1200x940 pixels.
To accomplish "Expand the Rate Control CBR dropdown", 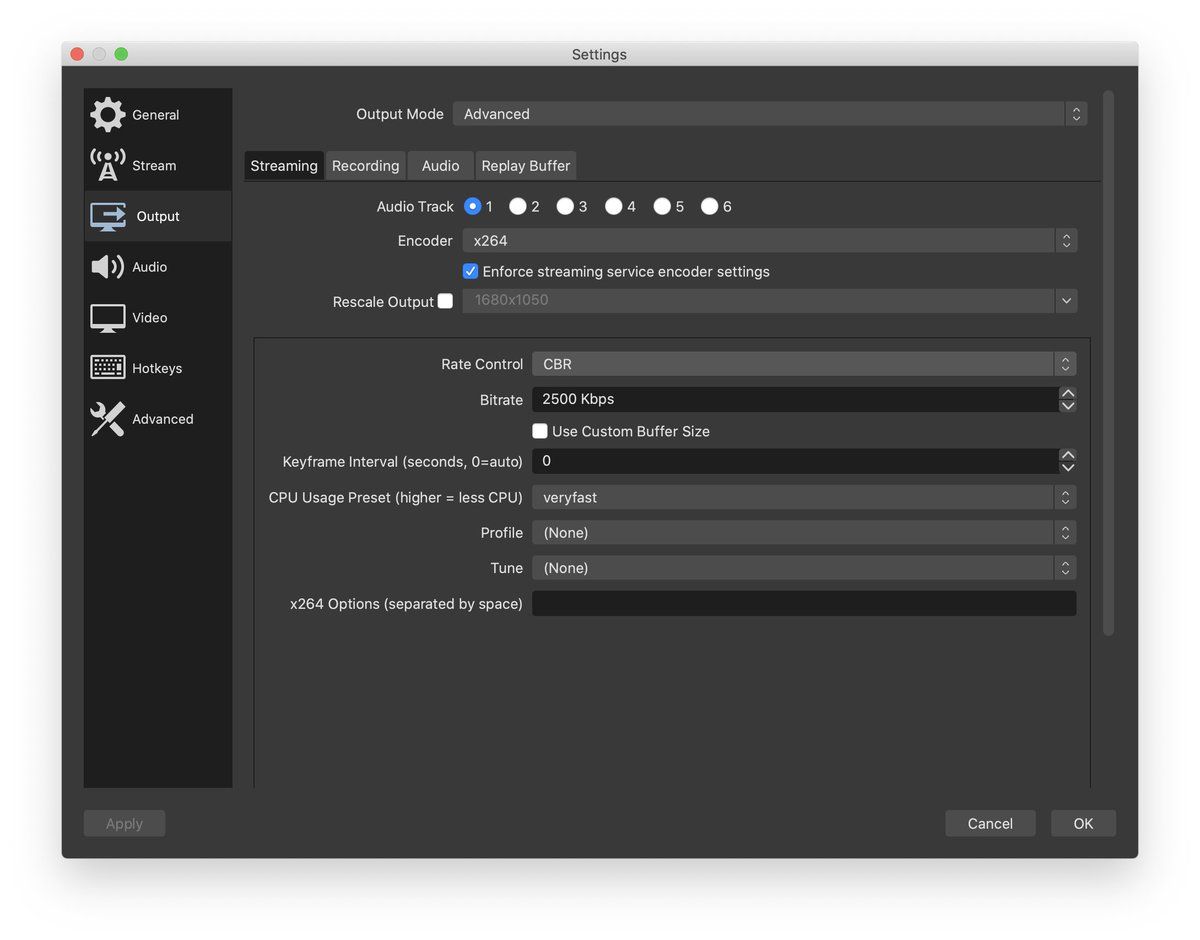I will [x=803, y=364].
